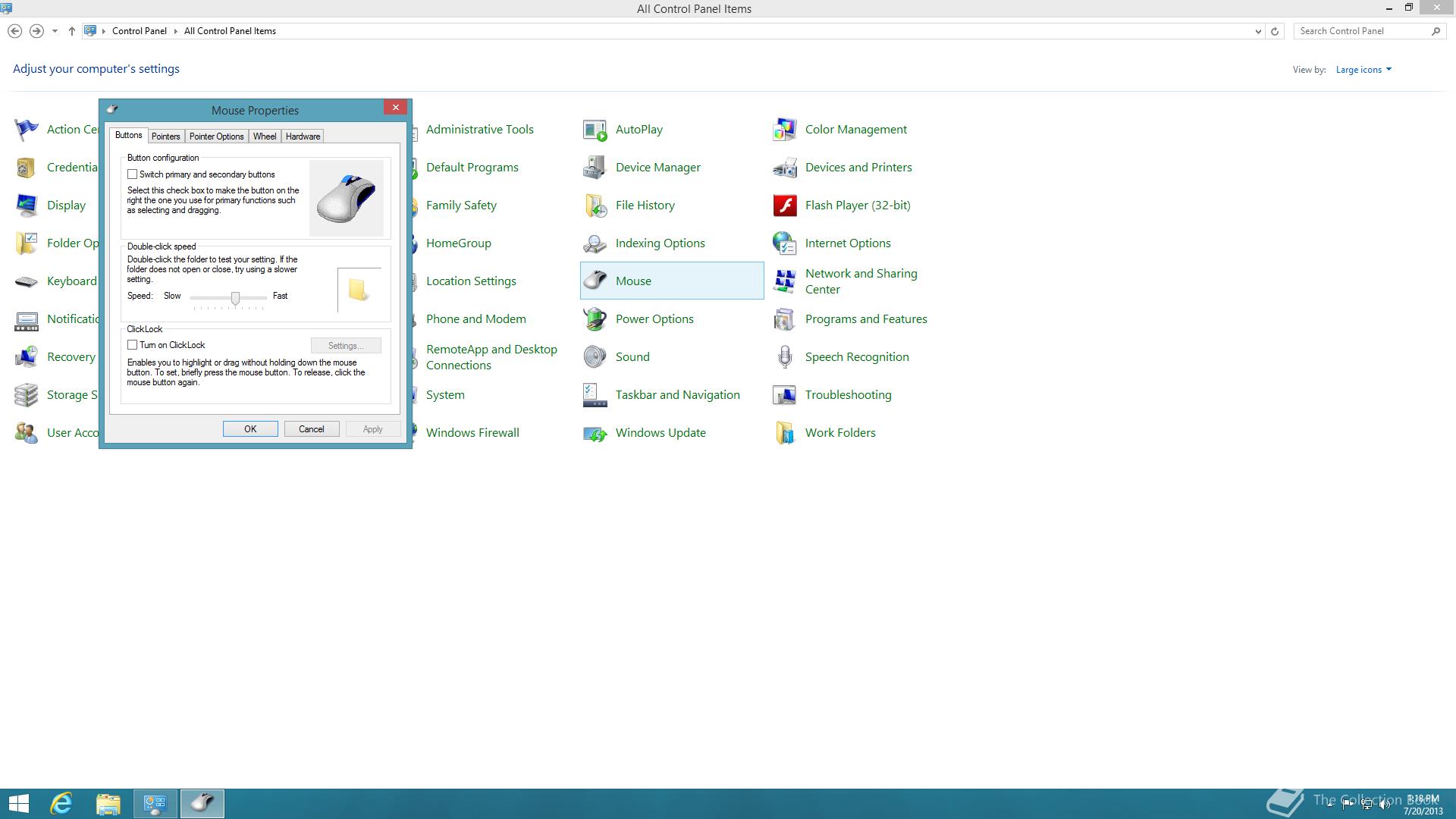
Task: Expand the View by Large icons dropdown
Action: (x=1363, y=70)
